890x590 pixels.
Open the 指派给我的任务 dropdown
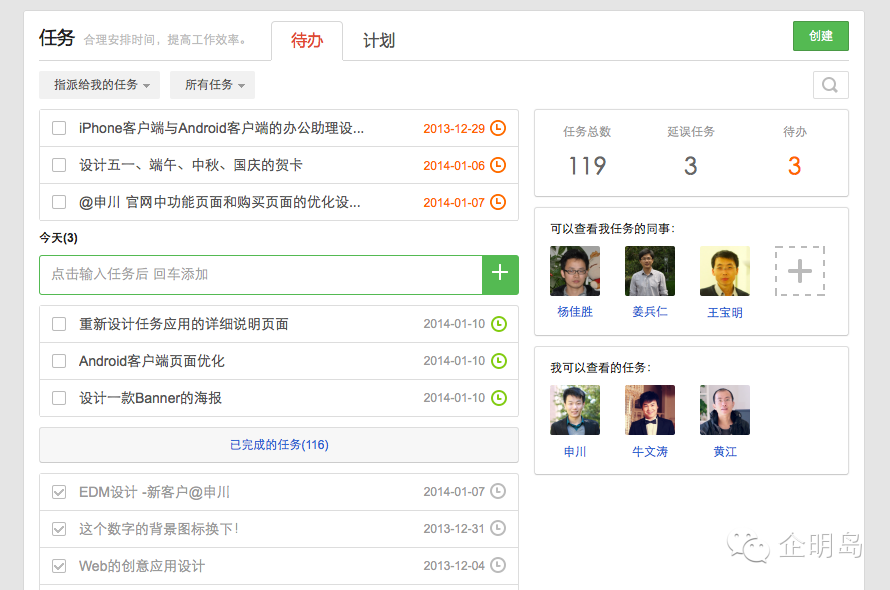[x=99, y=85]
